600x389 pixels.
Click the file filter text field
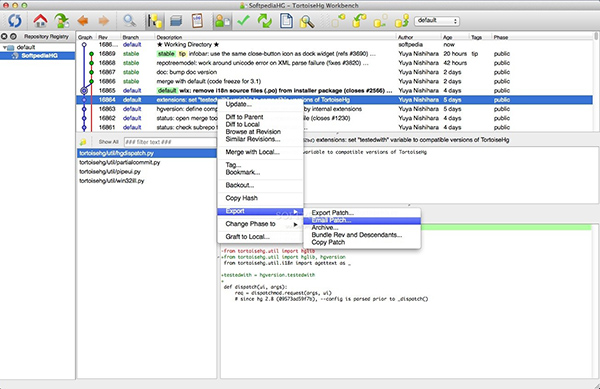click(x=170, y=142)
